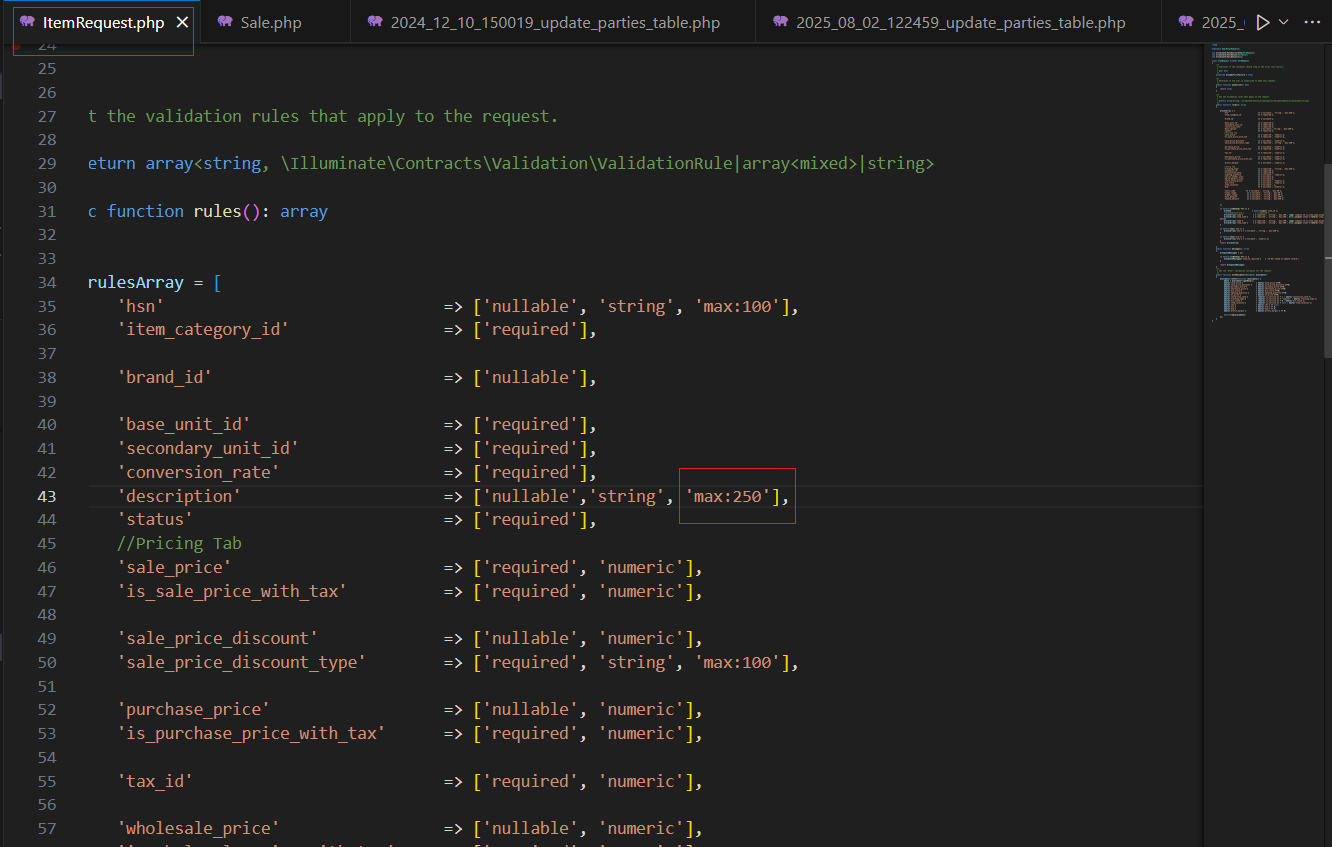The height and width of the screenshot is (847, 1332).
Task: Place cursor on 'status' key
Action: [x=155, y=519]
